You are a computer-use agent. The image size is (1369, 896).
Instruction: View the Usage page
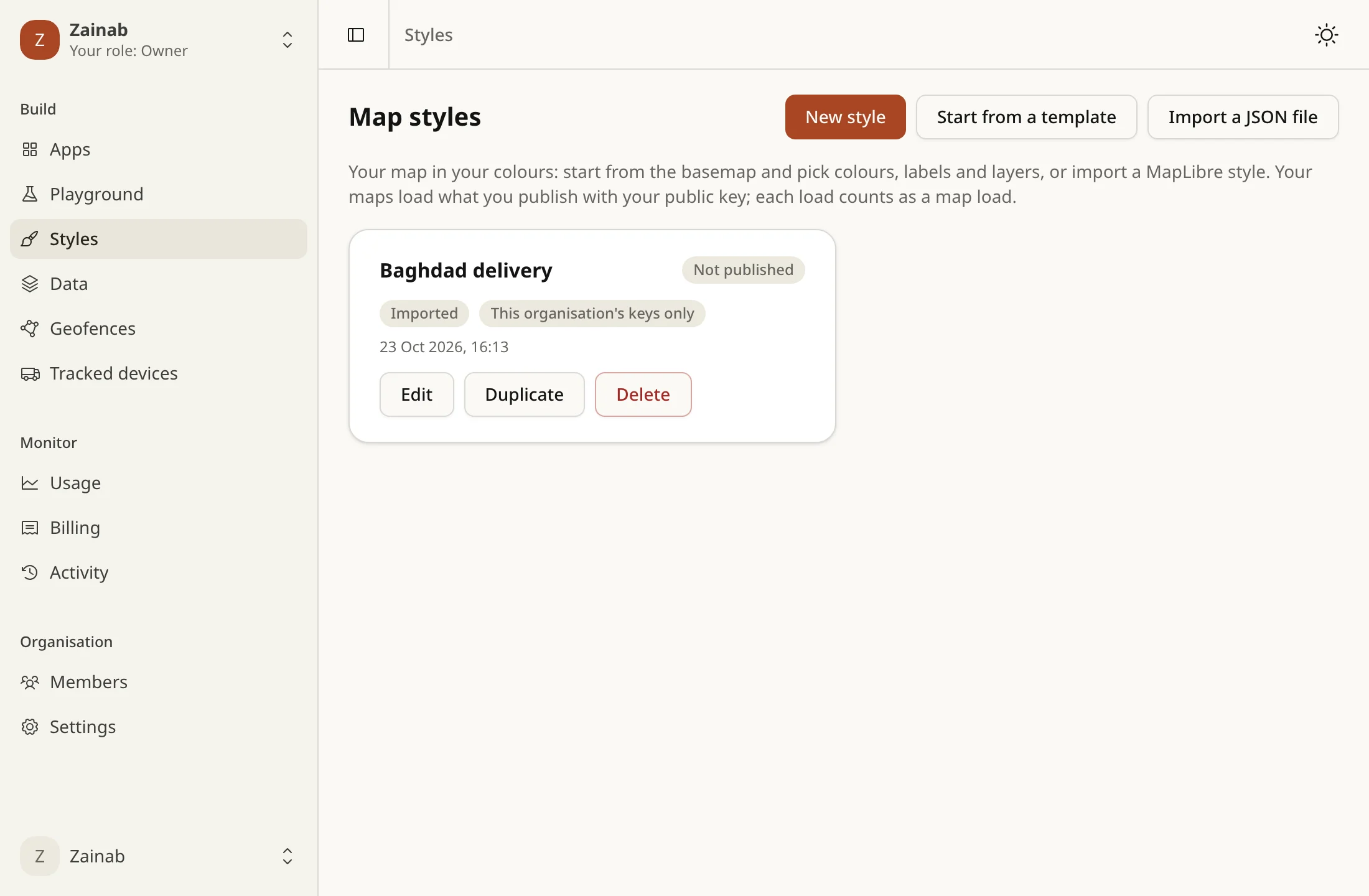[x=159, y=483]
